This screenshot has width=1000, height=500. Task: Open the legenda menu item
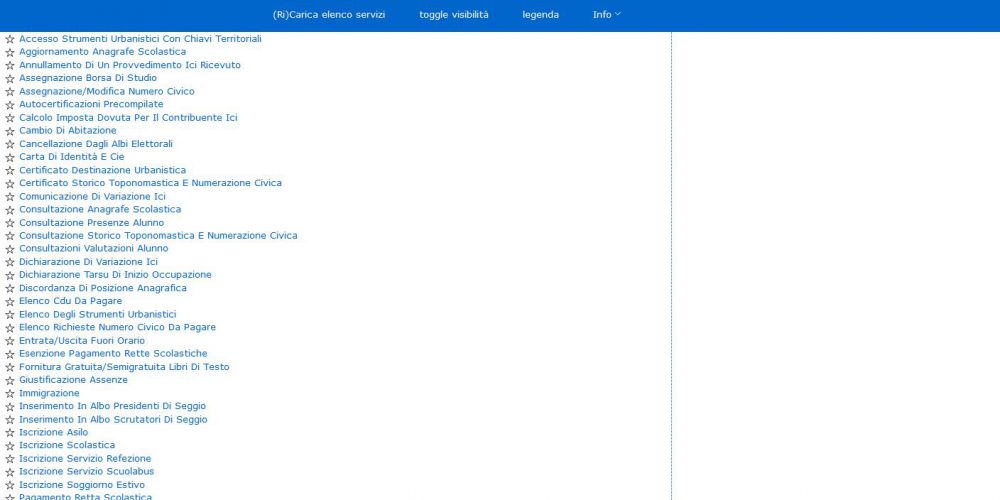click(x=540, y=15)
